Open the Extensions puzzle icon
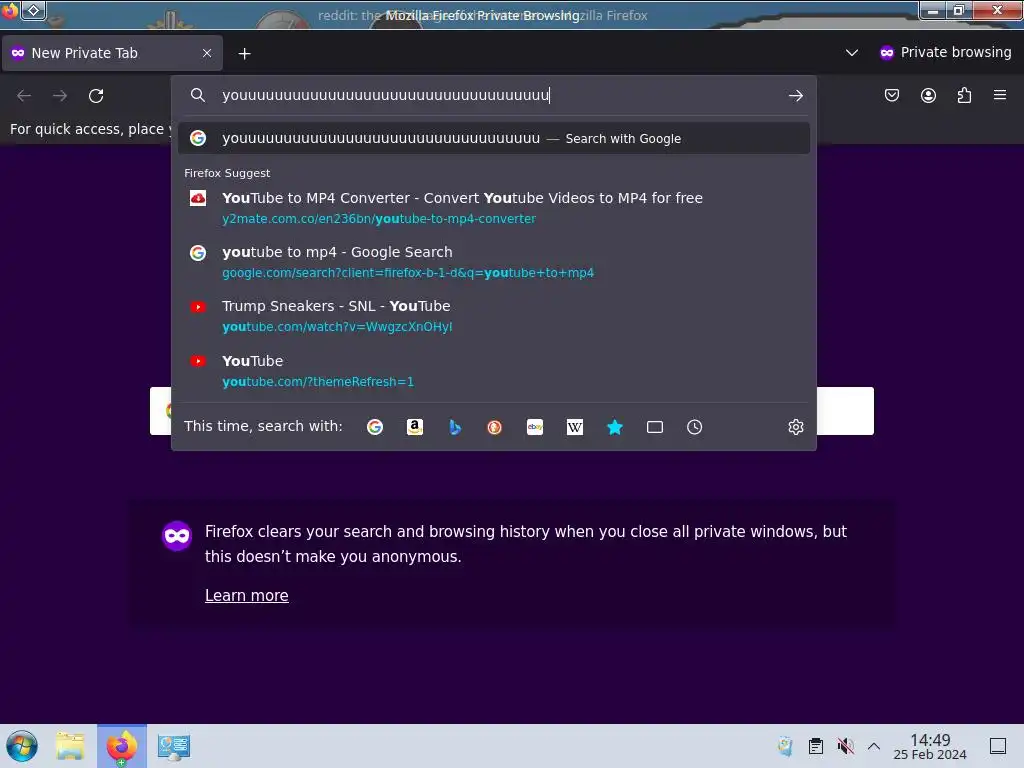The height and width of the screenshot is (768, 1024). [x=964, y=95]
